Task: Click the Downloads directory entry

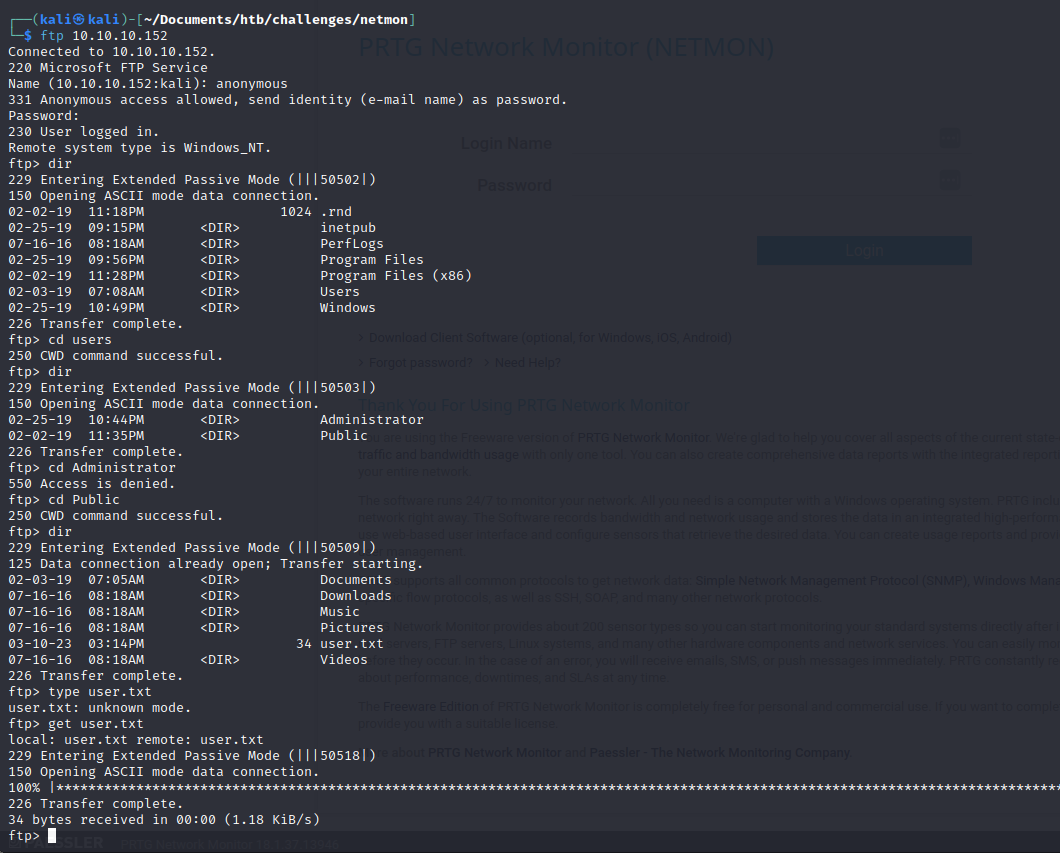Action: [356, 595]
